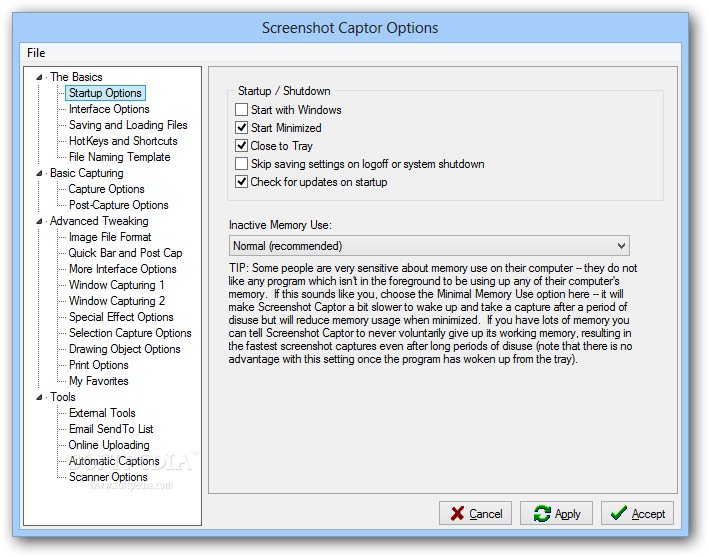This screenshot has width=709, height=557.
Task: Collapse The Basics tree section
Action: 39,77
